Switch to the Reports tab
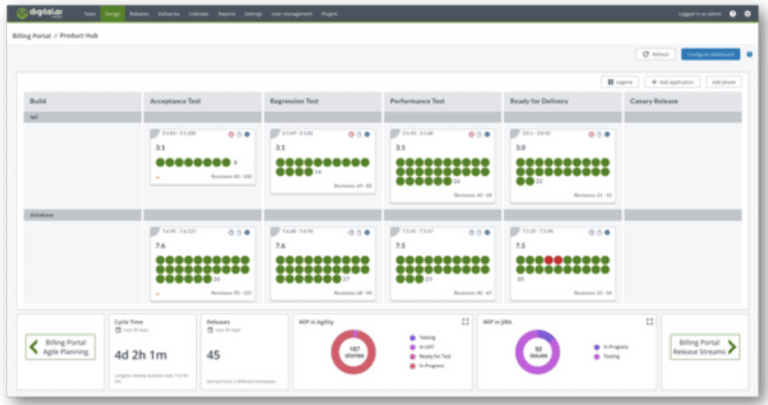 click(x=226, y=14)
